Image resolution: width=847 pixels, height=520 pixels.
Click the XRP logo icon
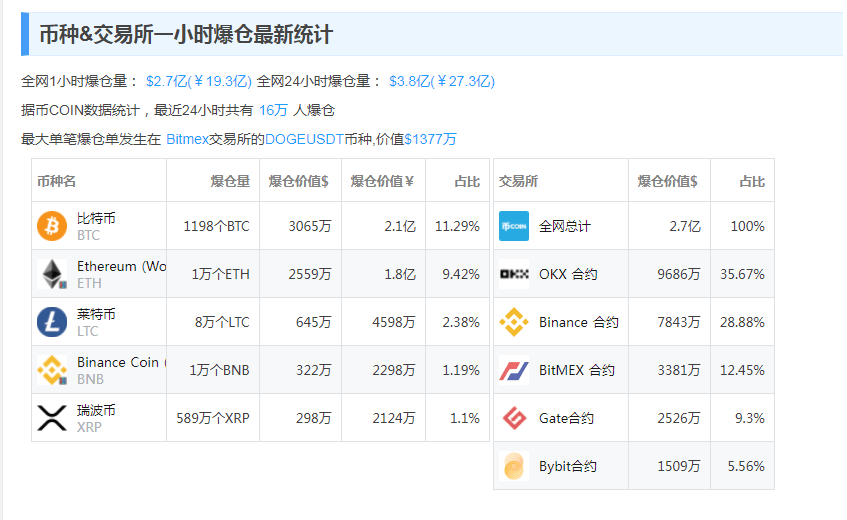tap(52, 418)
